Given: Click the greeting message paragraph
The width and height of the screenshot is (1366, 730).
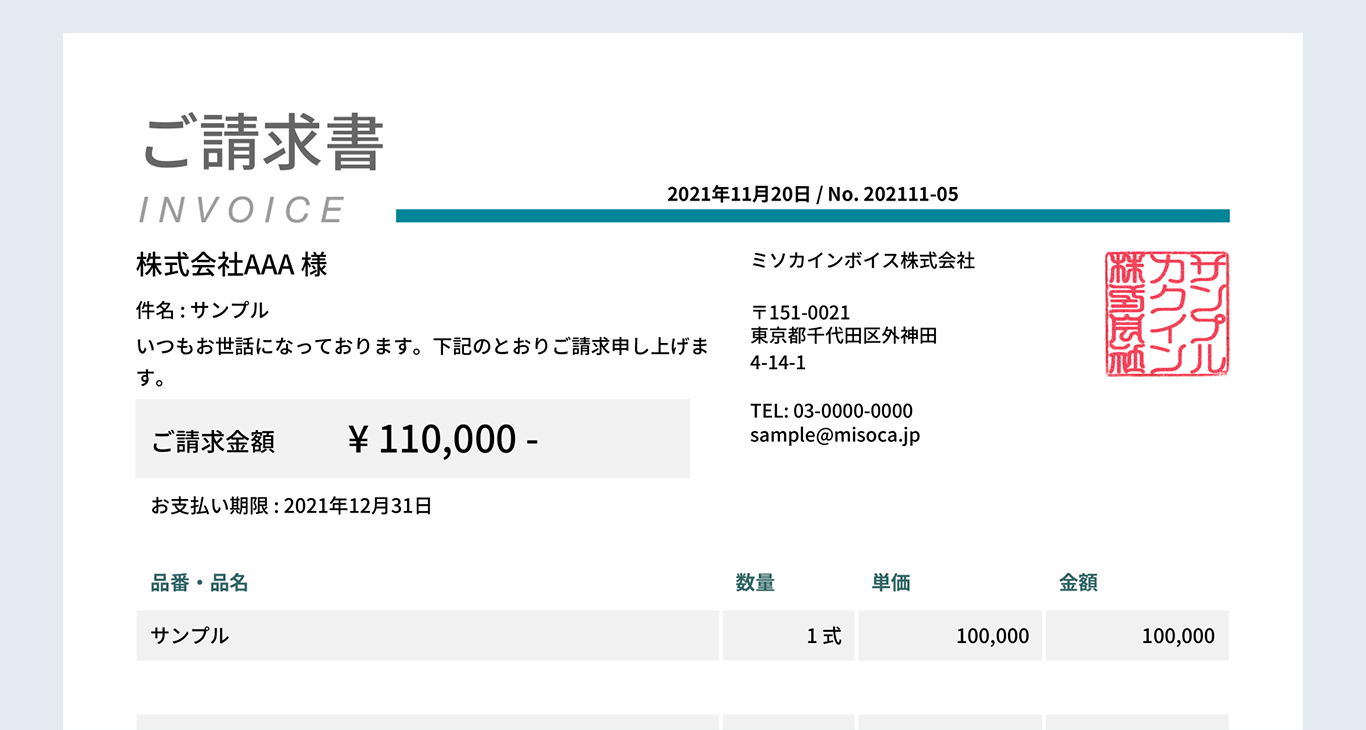Looking at the screenshot, I should (423, 363).
